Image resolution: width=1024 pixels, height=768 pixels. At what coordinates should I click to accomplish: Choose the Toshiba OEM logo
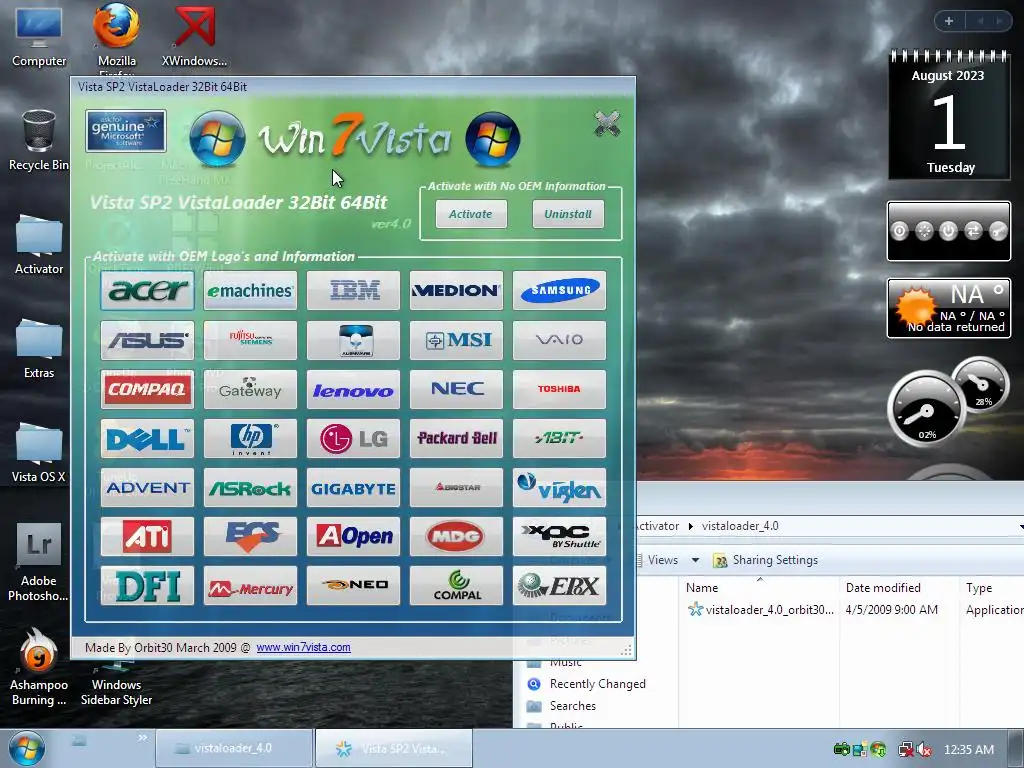(560, 389)
